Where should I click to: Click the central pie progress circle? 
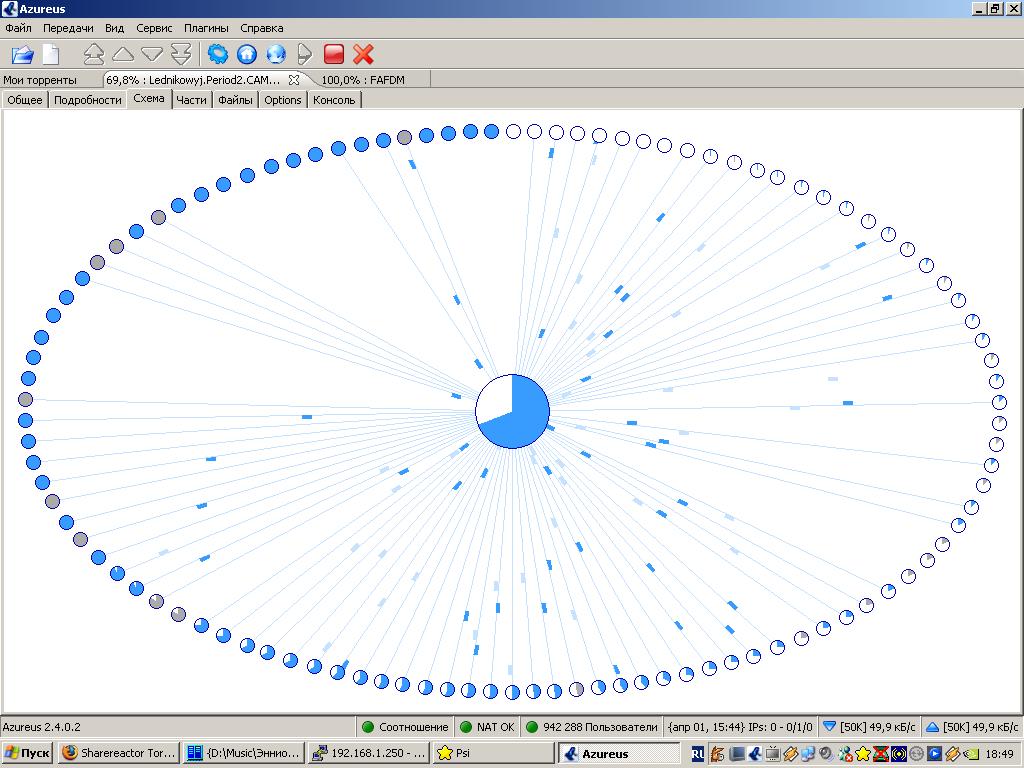pyautogui.click(x=512, y=411)
